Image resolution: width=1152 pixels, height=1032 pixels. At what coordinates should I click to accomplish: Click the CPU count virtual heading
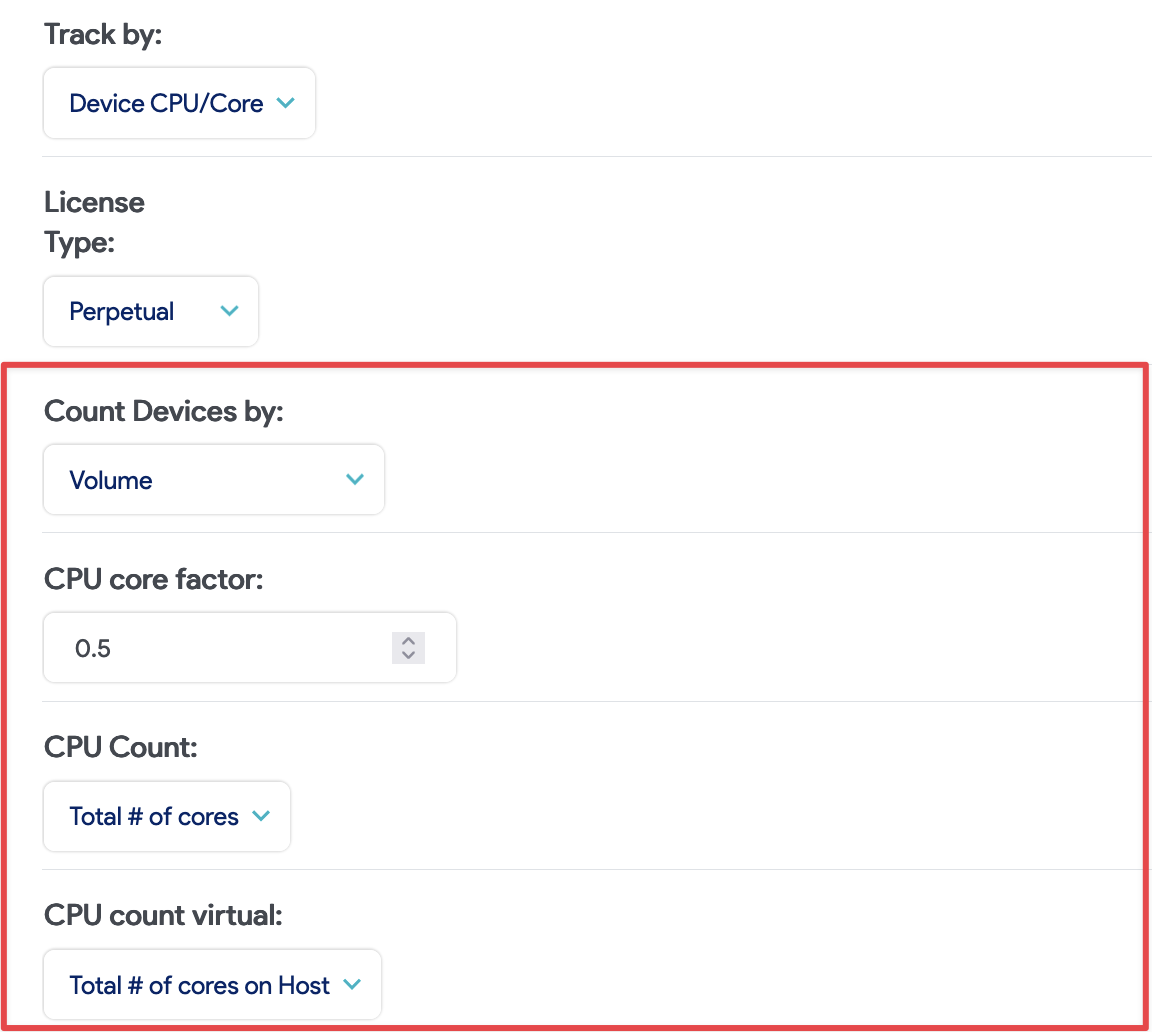point(163,915)
